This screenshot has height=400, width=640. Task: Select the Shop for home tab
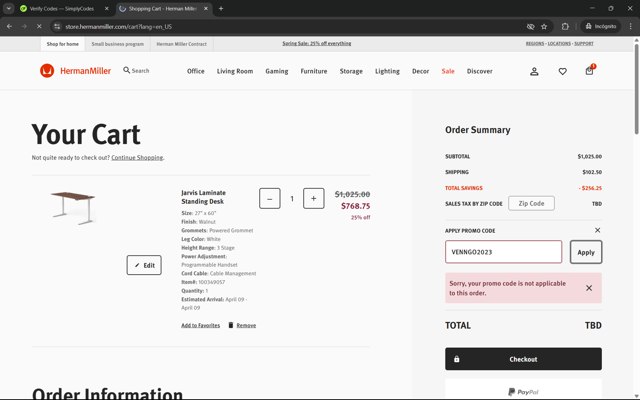coord(62,44)
